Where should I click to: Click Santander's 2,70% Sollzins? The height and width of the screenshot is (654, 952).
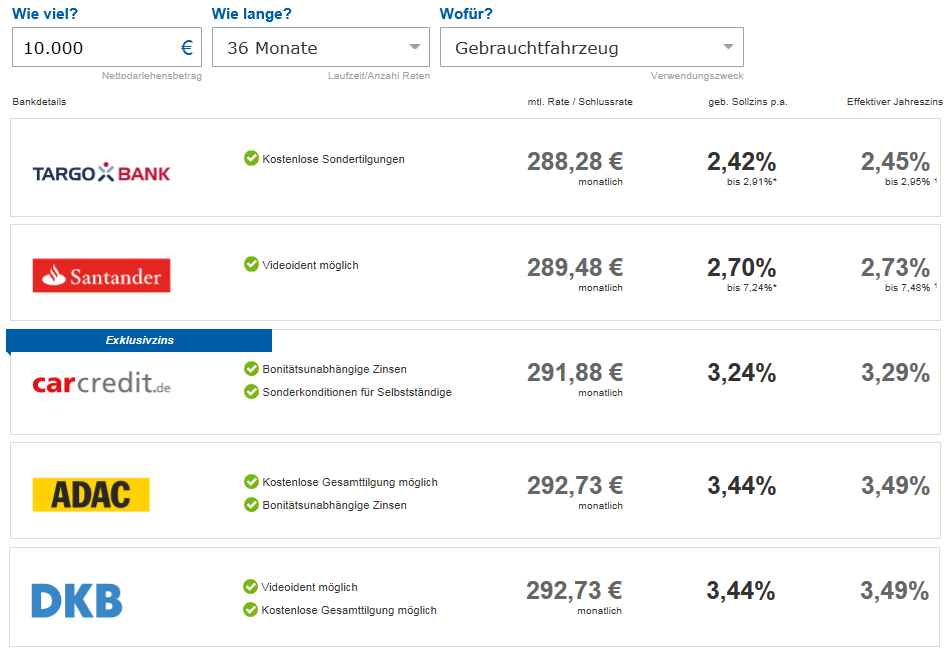point(741,267)
